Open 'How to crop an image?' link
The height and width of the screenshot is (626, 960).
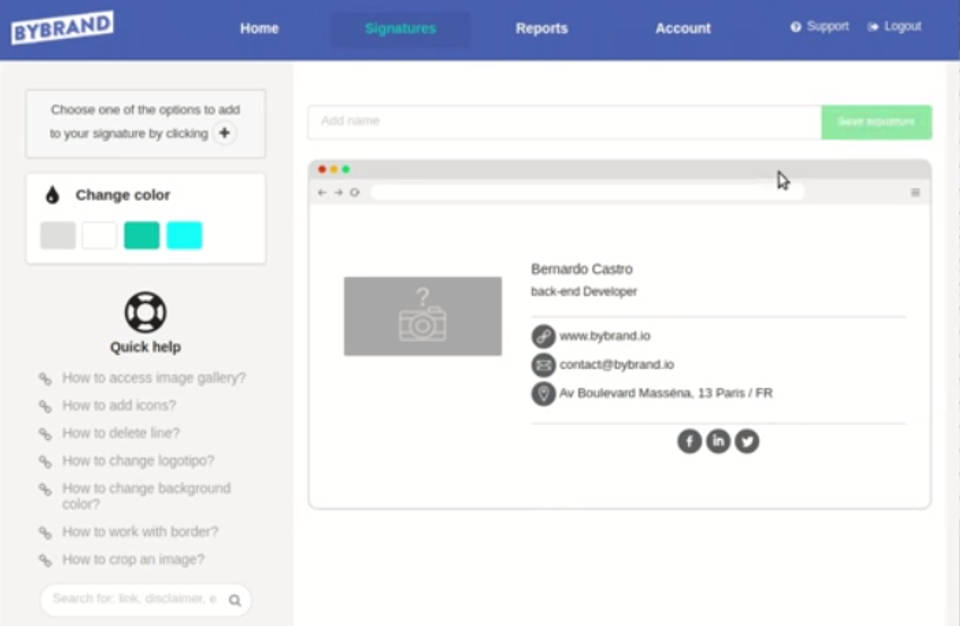(133, 559)
